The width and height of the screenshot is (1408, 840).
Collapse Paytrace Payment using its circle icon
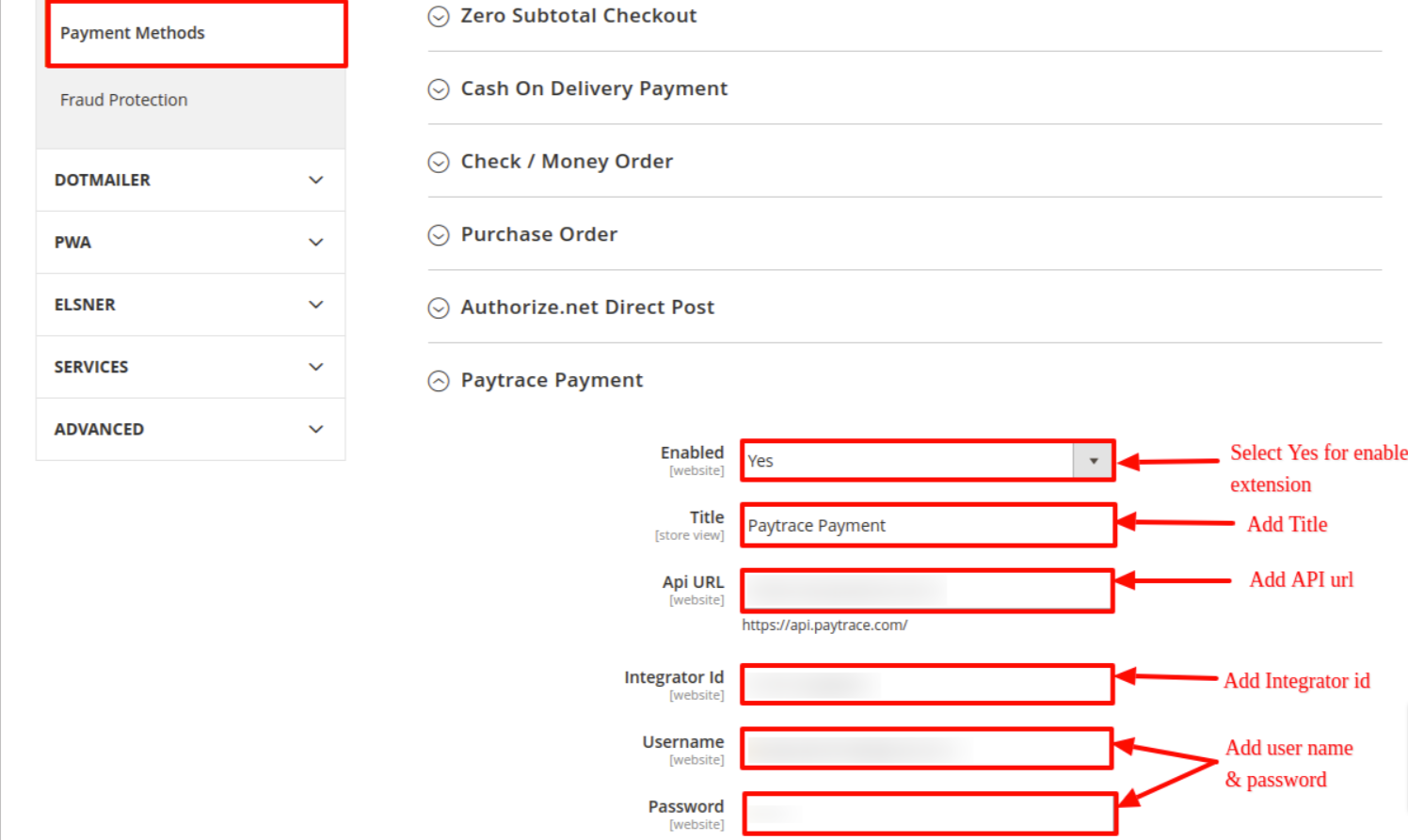click(439, 381)
